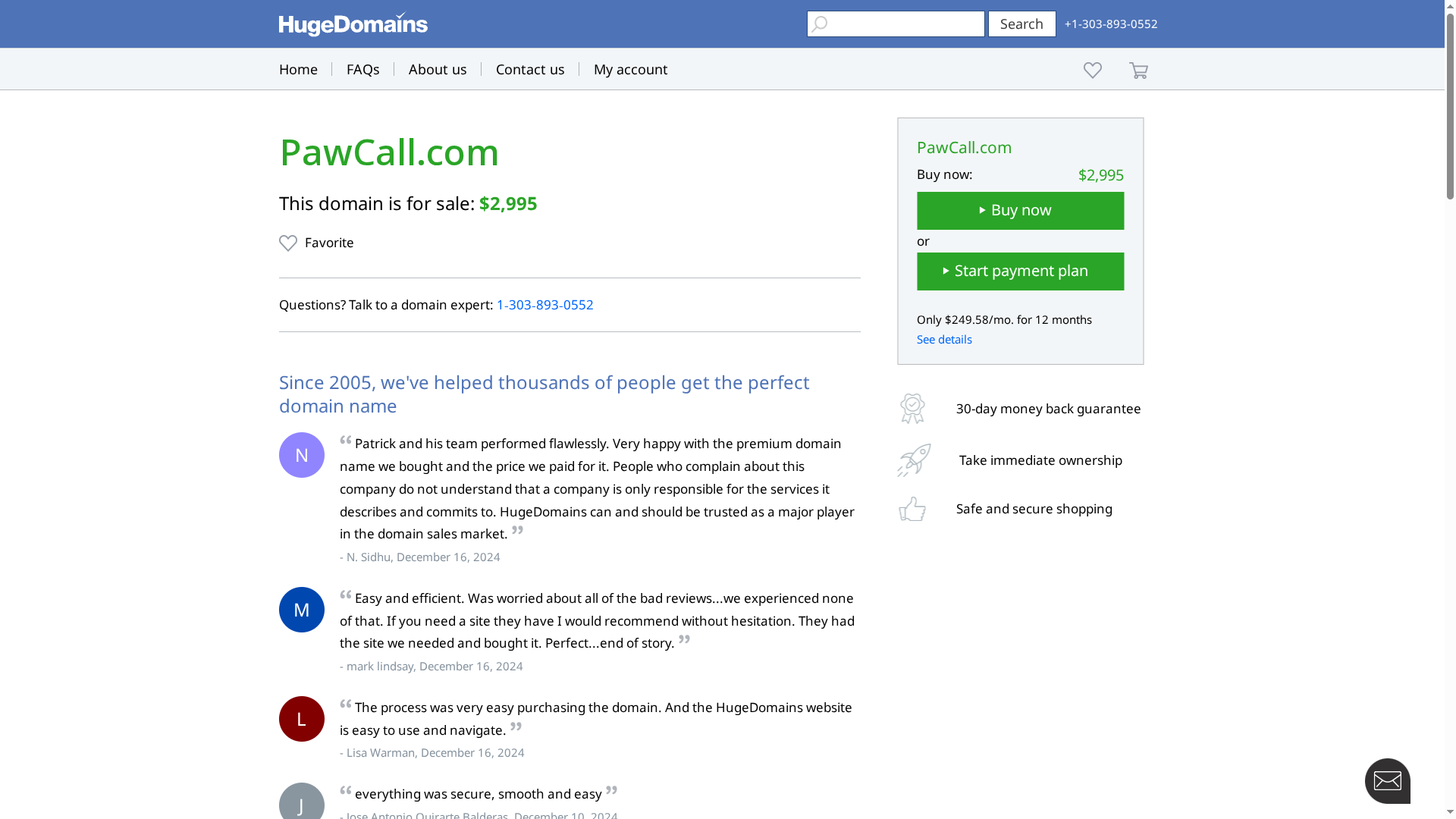Open the About us page
The image size is (1456, 819).
pyautogui.click(x=438, y=69)
